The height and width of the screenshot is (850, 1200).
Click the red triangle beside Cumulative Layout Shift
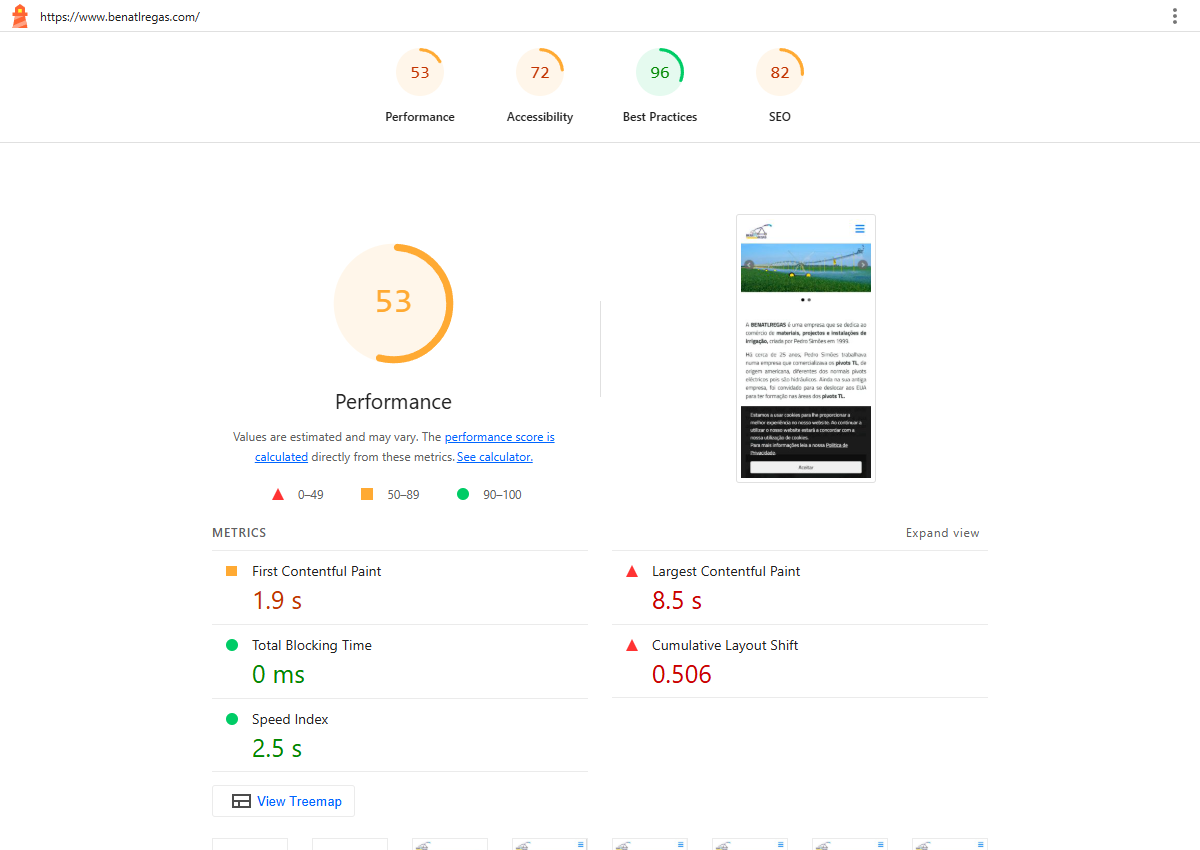pos(632,645)
